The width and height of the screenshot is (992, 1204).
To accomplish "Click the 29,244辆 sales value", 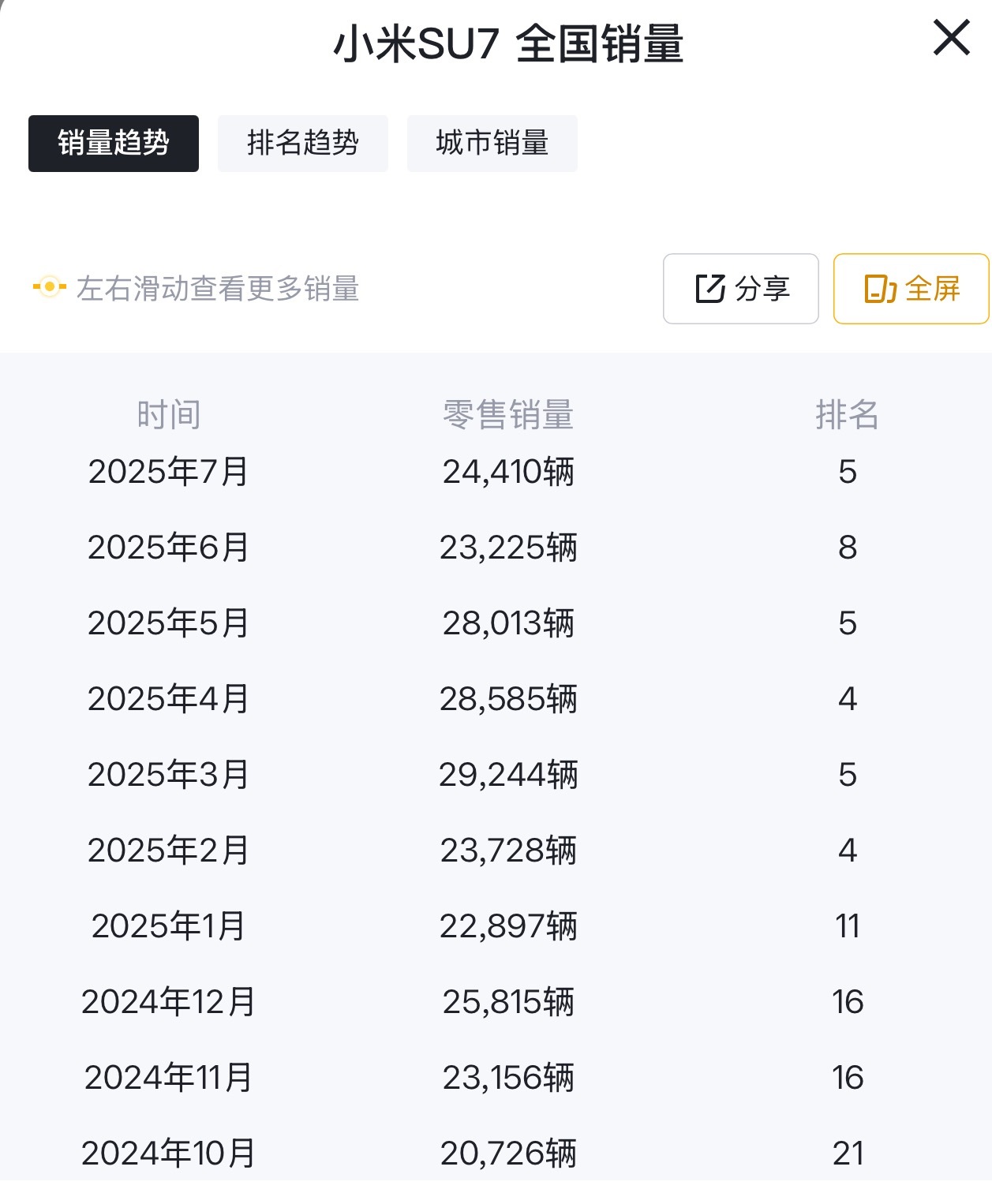I will pyautogui.click(x=508, y=775).
